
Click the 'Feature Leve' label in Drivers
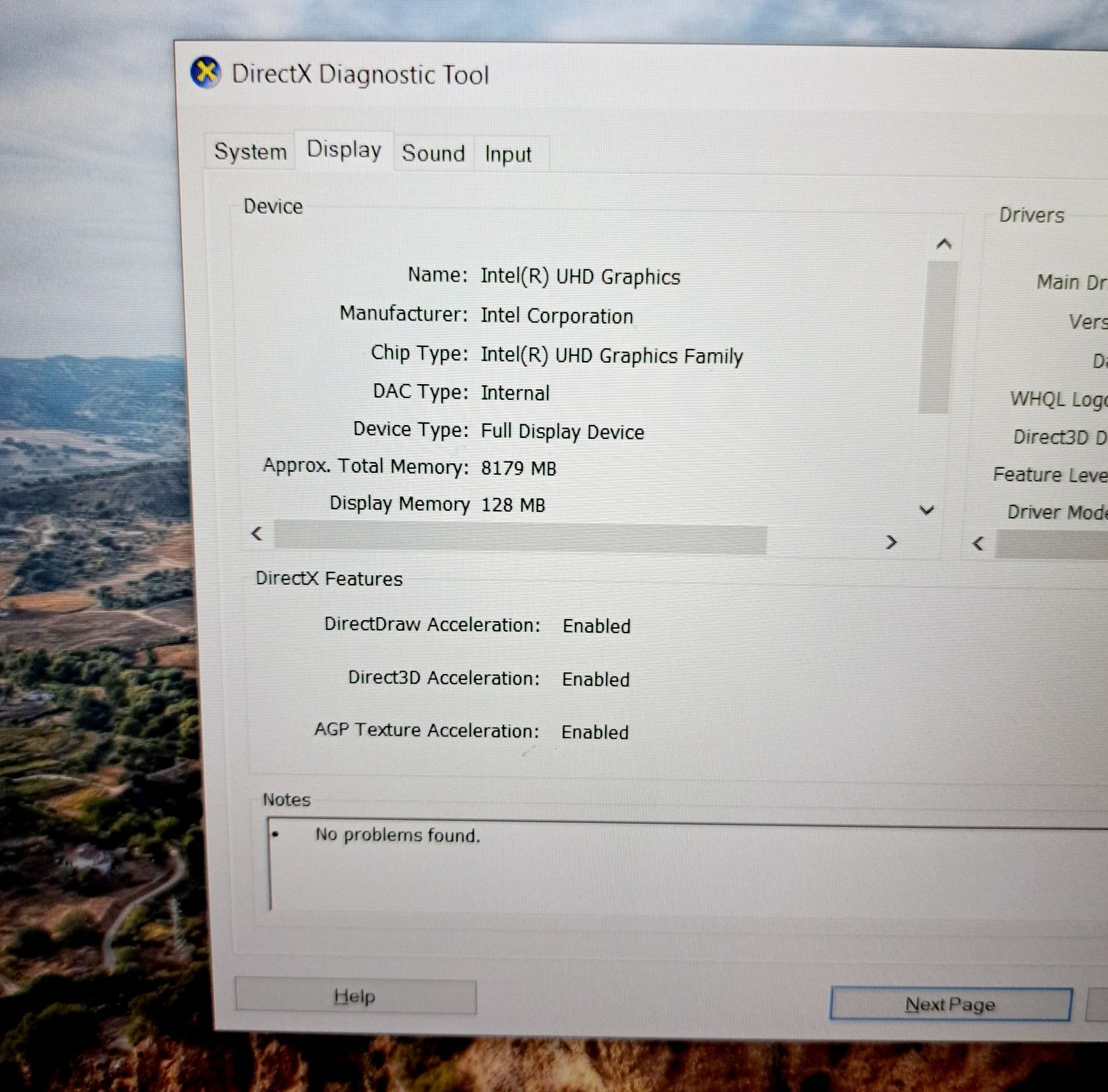tap(1050, 475)
